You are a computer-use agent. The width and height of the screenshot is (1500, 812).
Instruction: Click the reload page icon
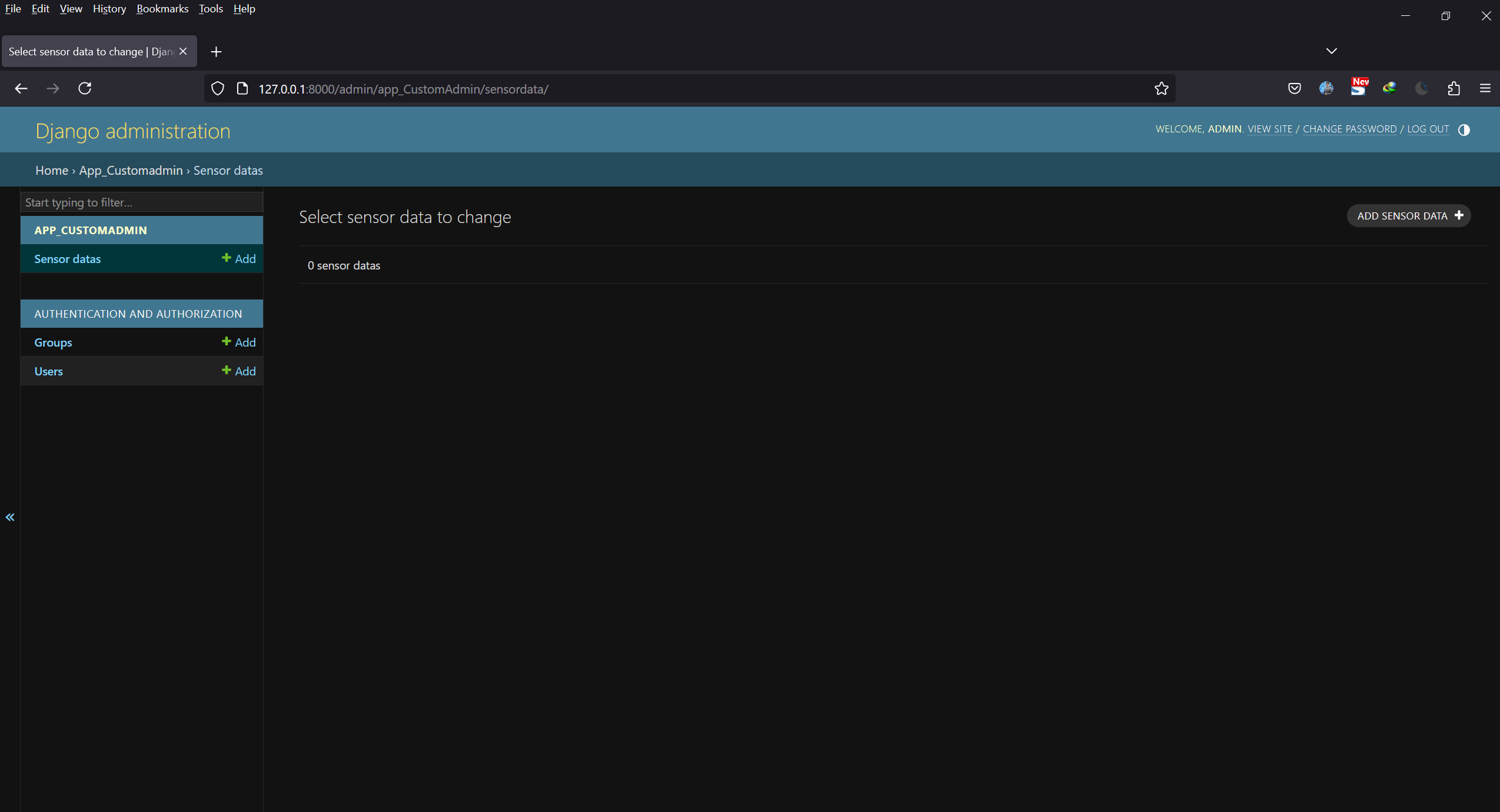pos(85,88)
